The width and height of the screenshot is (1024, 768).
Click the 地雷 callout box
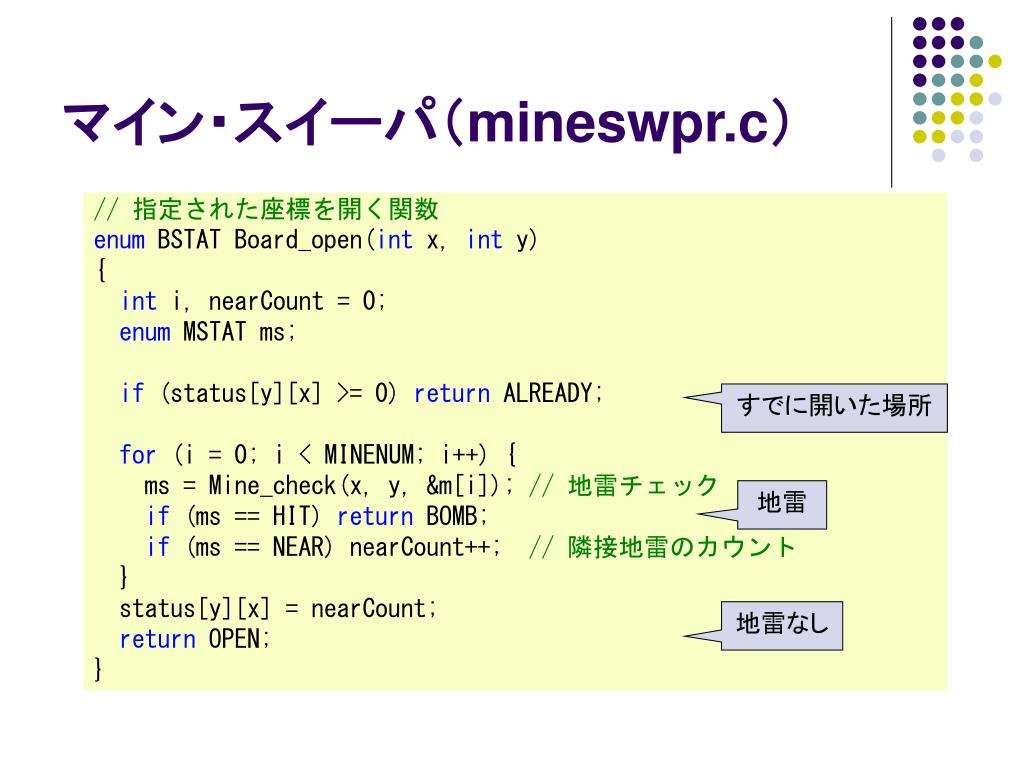click(x=782, y=505)
